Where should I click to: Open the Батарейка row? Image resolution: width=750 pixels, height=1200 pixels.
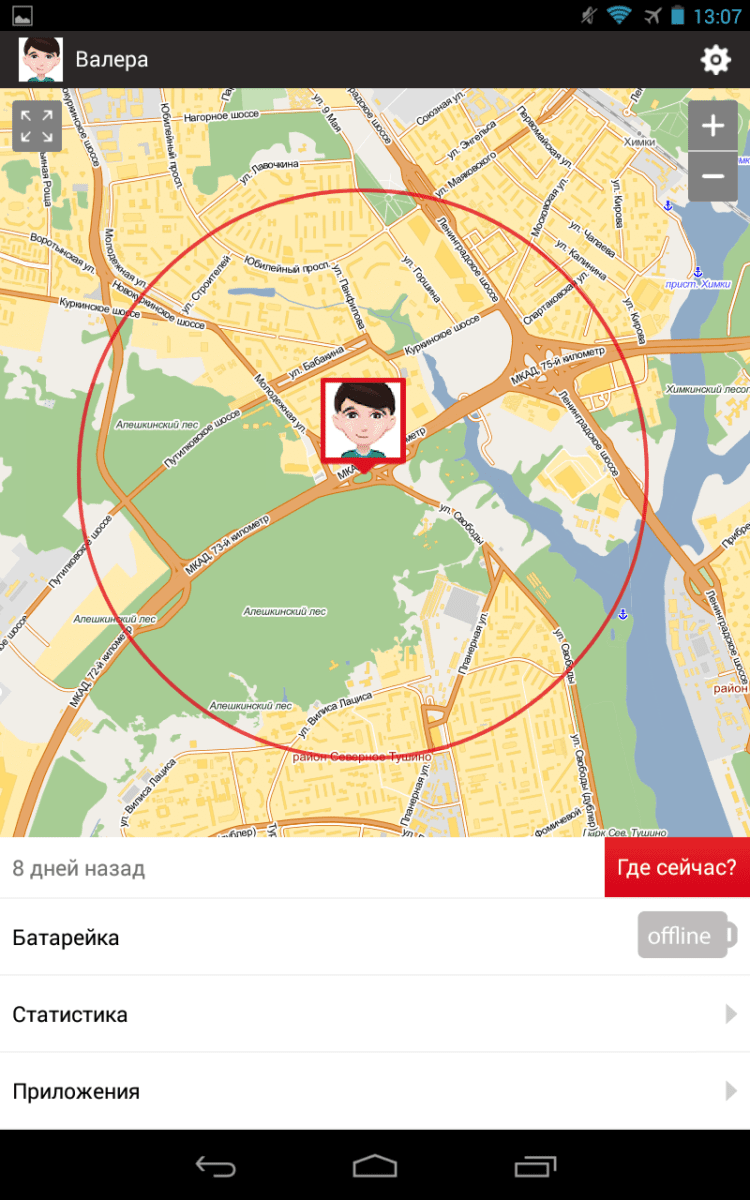coord(375,937)
